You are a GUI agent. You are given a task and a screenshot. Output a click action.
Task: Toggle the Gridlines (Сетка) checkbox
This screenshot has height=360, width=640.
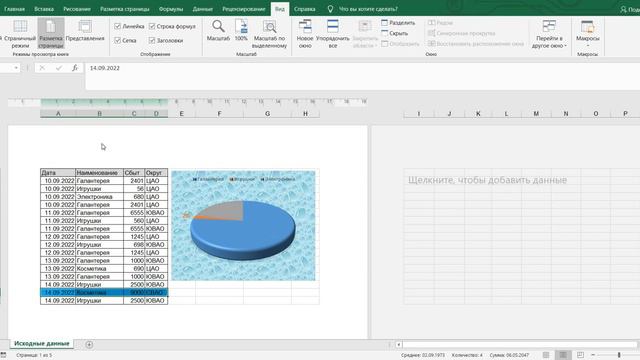click(x=118, y=40)
